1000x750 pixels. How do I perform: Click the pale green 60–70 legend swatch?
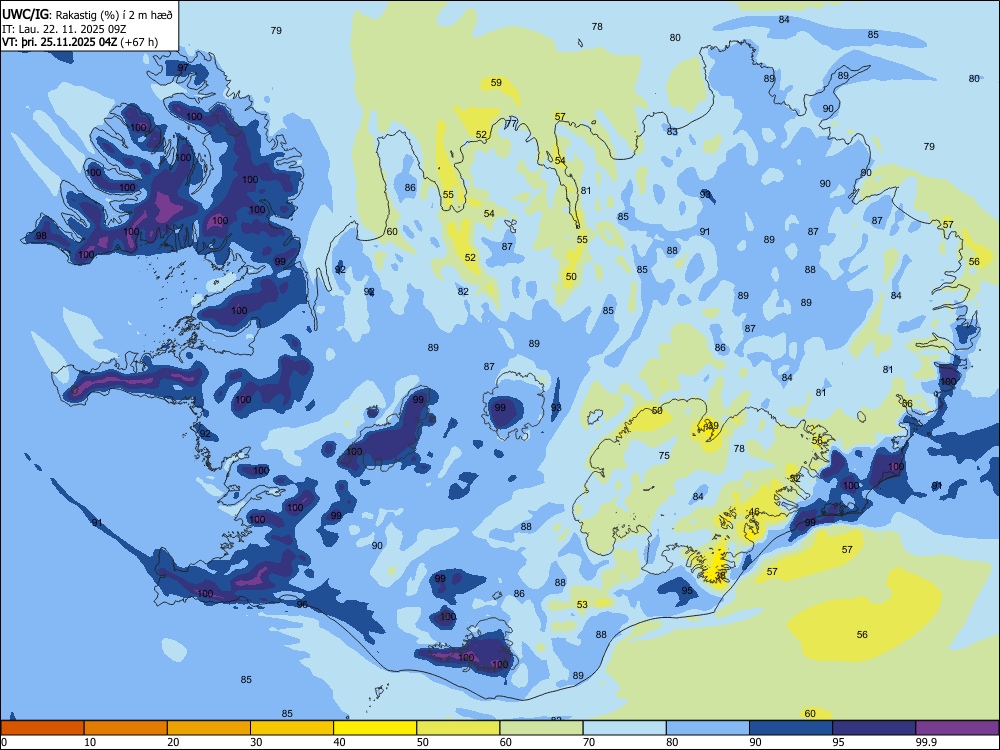coord(541,728)
